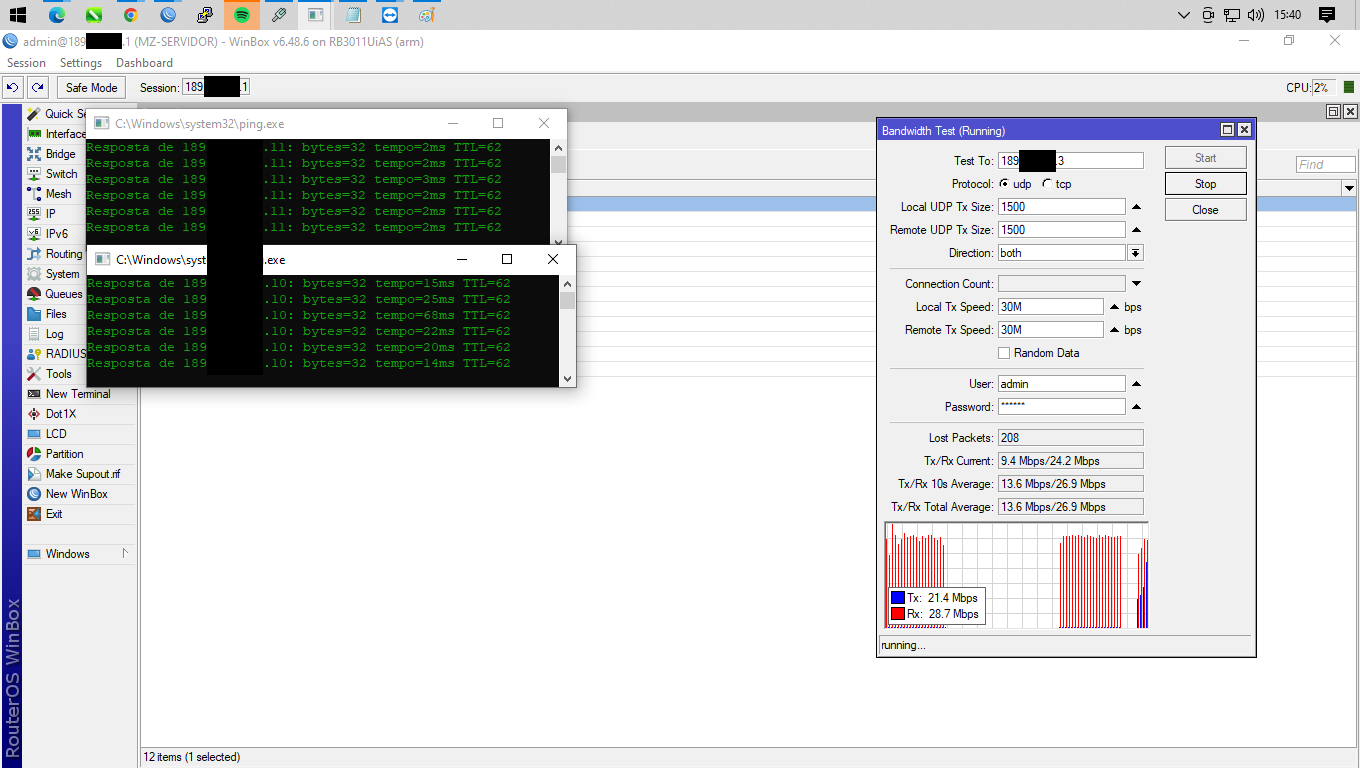Open the Tools icon in sidebar
Image resolution: width=1360 pixels, height=768 pixels.
pyautogui.click(x=35, y=374)
